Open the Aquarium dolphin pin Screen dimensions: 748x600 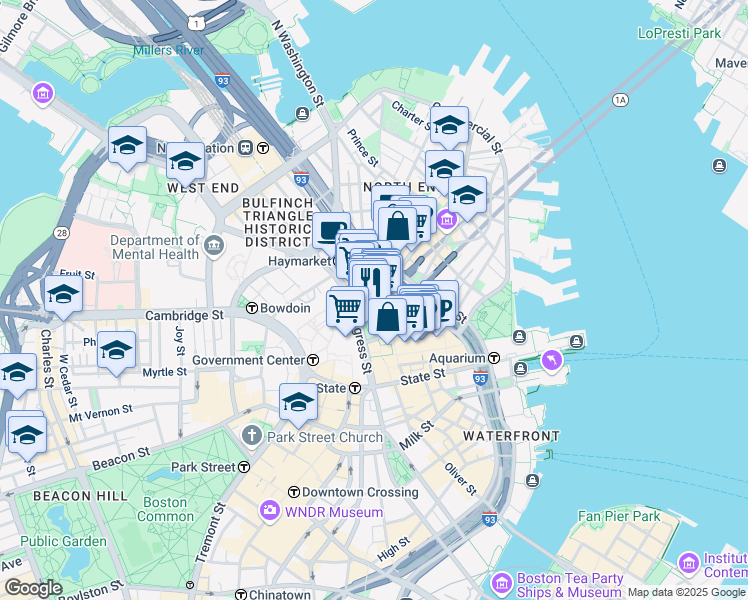pos(552,361)
